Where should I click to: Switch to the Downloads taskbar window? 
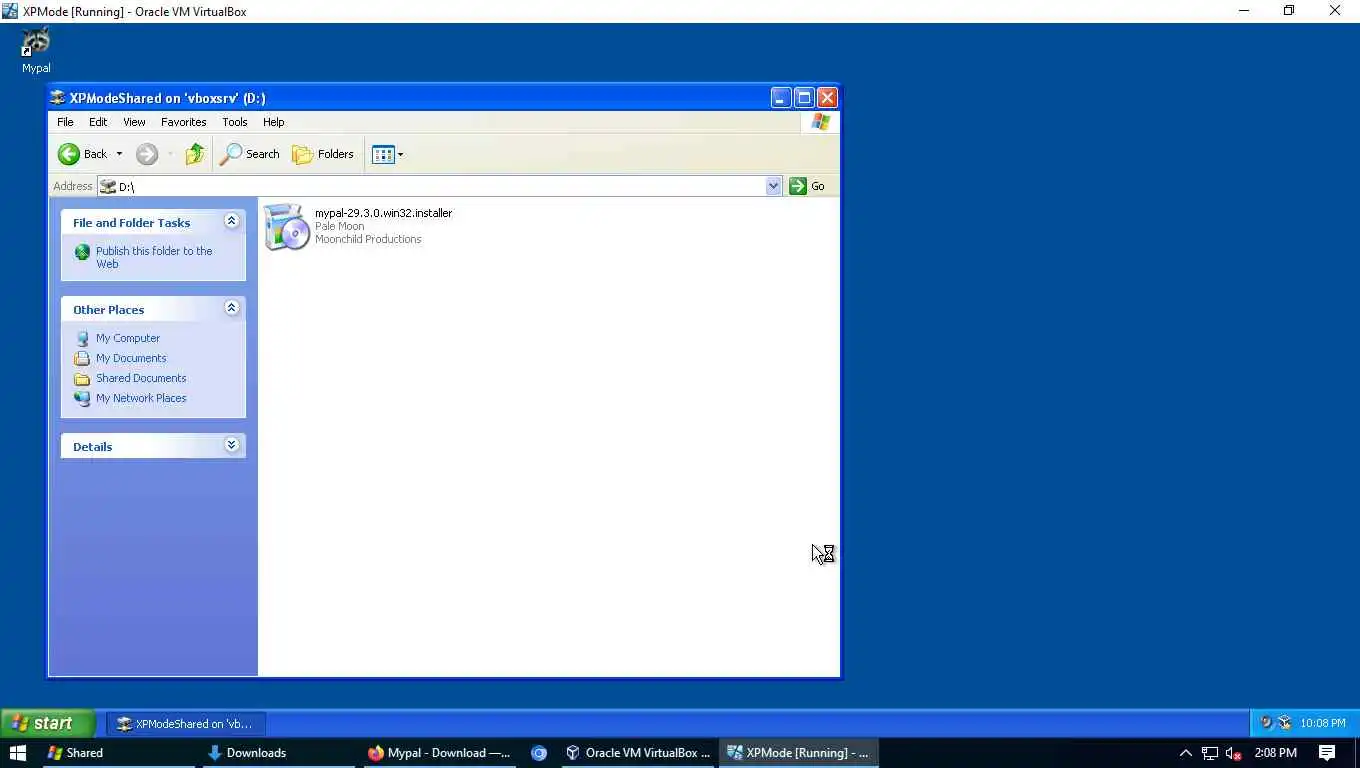(x=279, y=753)
